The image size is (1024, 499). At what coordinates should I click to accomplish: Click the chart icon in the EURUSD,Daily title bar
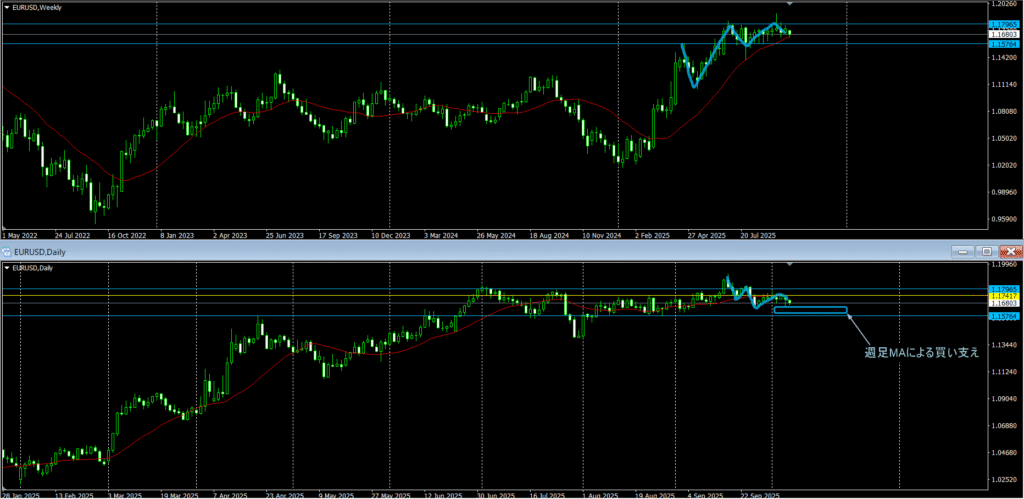click(x=6, y=252)
